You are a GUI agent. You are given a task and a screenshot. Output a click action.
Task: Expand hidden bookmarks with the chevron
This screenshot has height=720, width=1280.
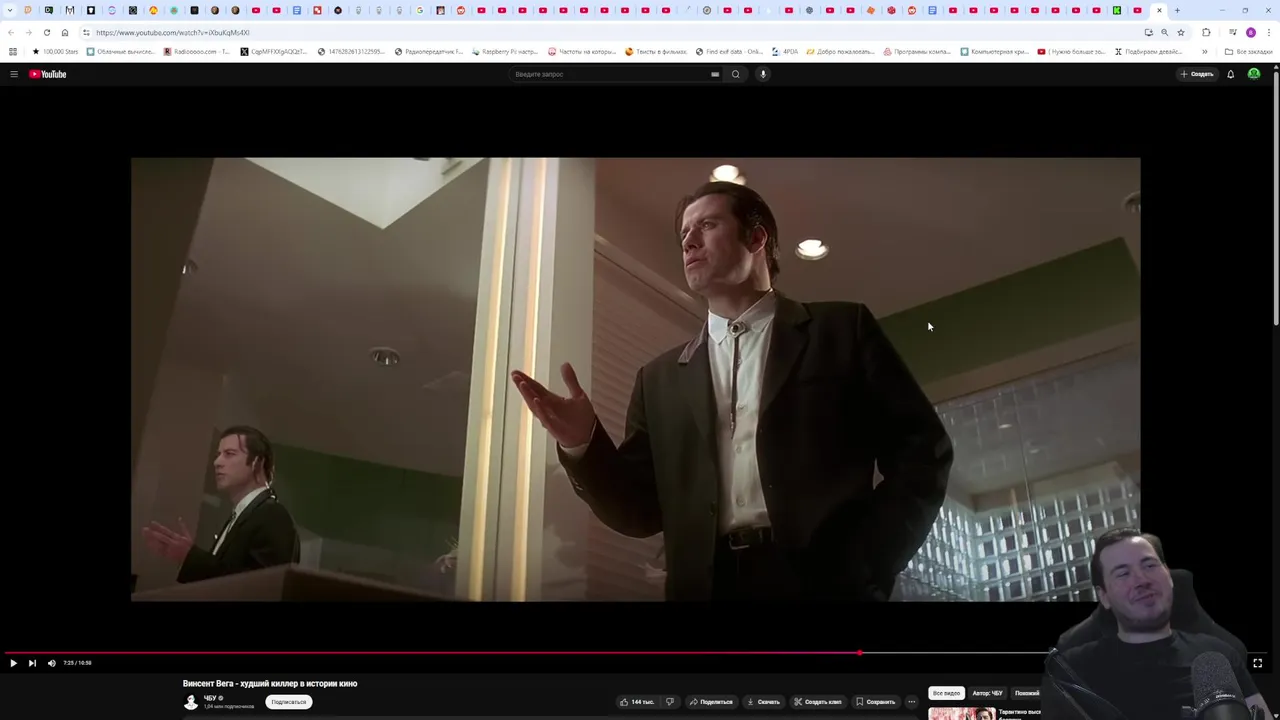tap(1204, 52)
